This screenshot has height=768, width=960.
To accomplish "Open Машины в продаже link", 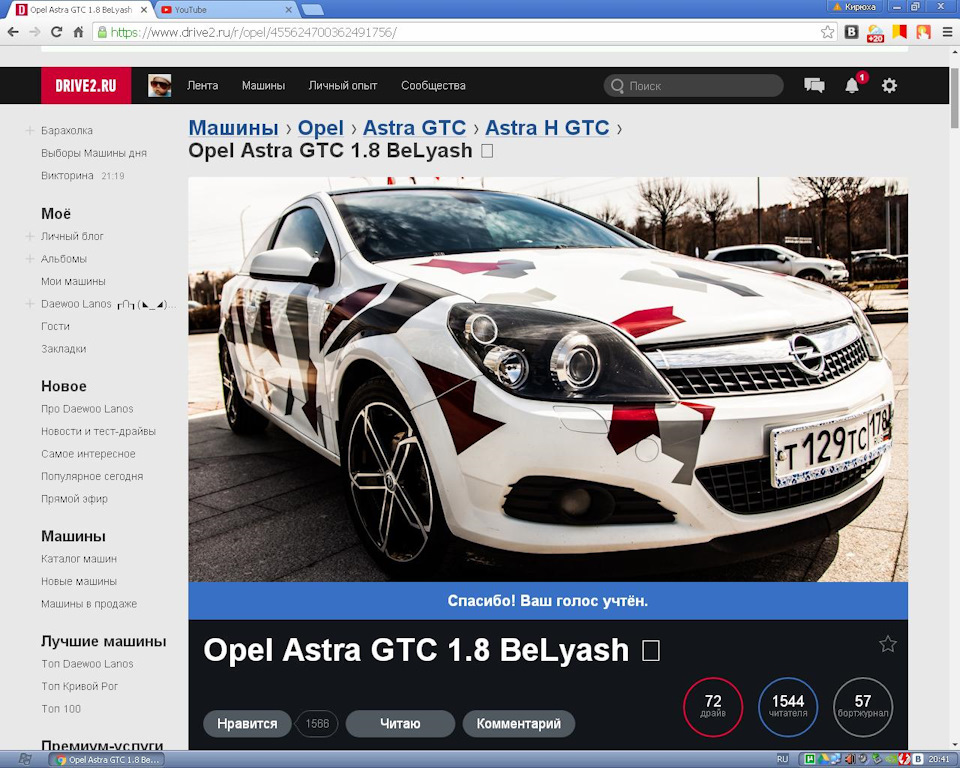I will [x=89, y=604].
